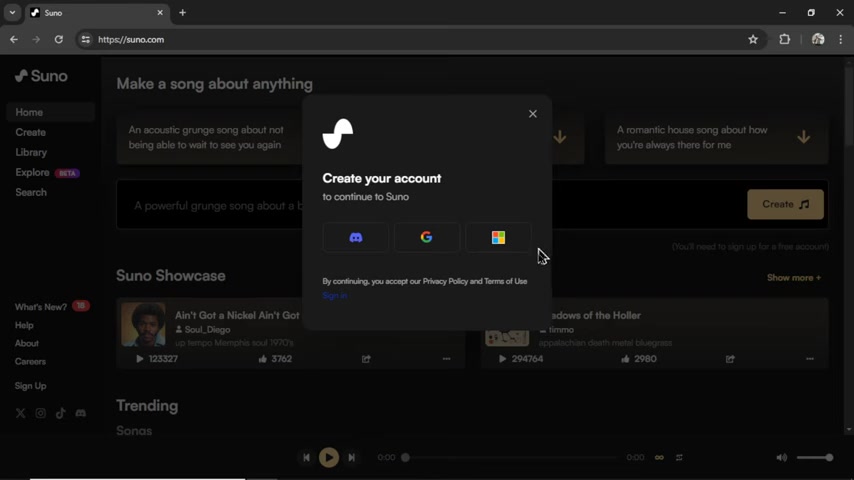Continue with Microsoft sign-up button

pos(498,237)
